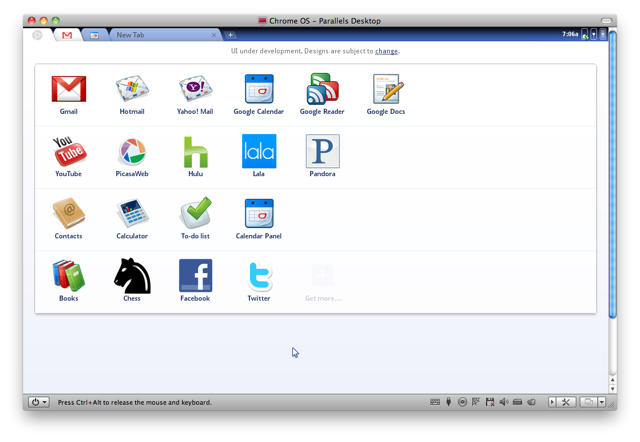Click the vertical scrollbar thumb
Viewport: 640px width, 442px height.
click(612, 175)
